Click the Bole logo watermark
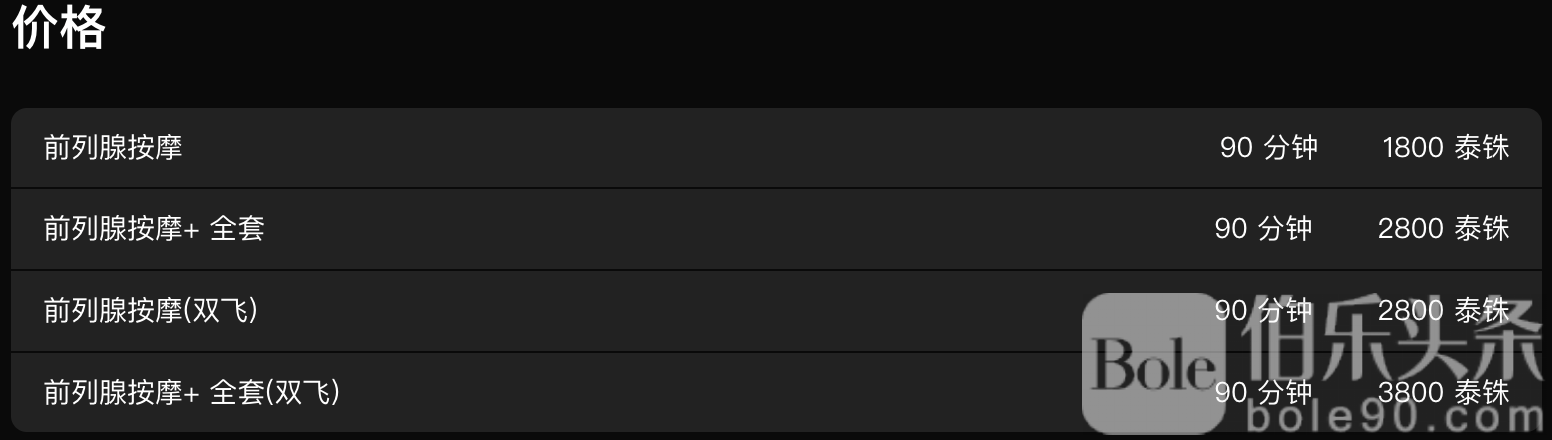1552x440 pixels. pos(1154,366)
